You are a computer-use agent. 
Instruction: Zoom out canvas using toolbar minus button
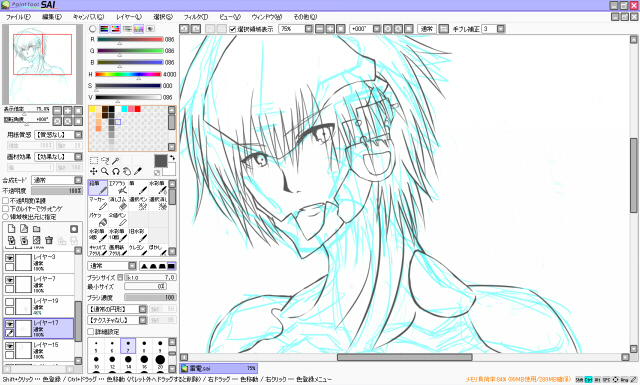(x=320, y=29)
